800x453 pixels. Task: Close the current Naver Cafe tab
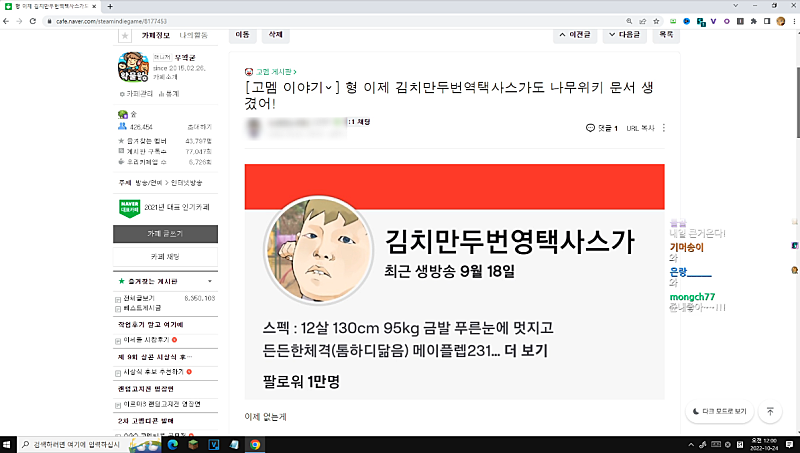coord(94,7)
